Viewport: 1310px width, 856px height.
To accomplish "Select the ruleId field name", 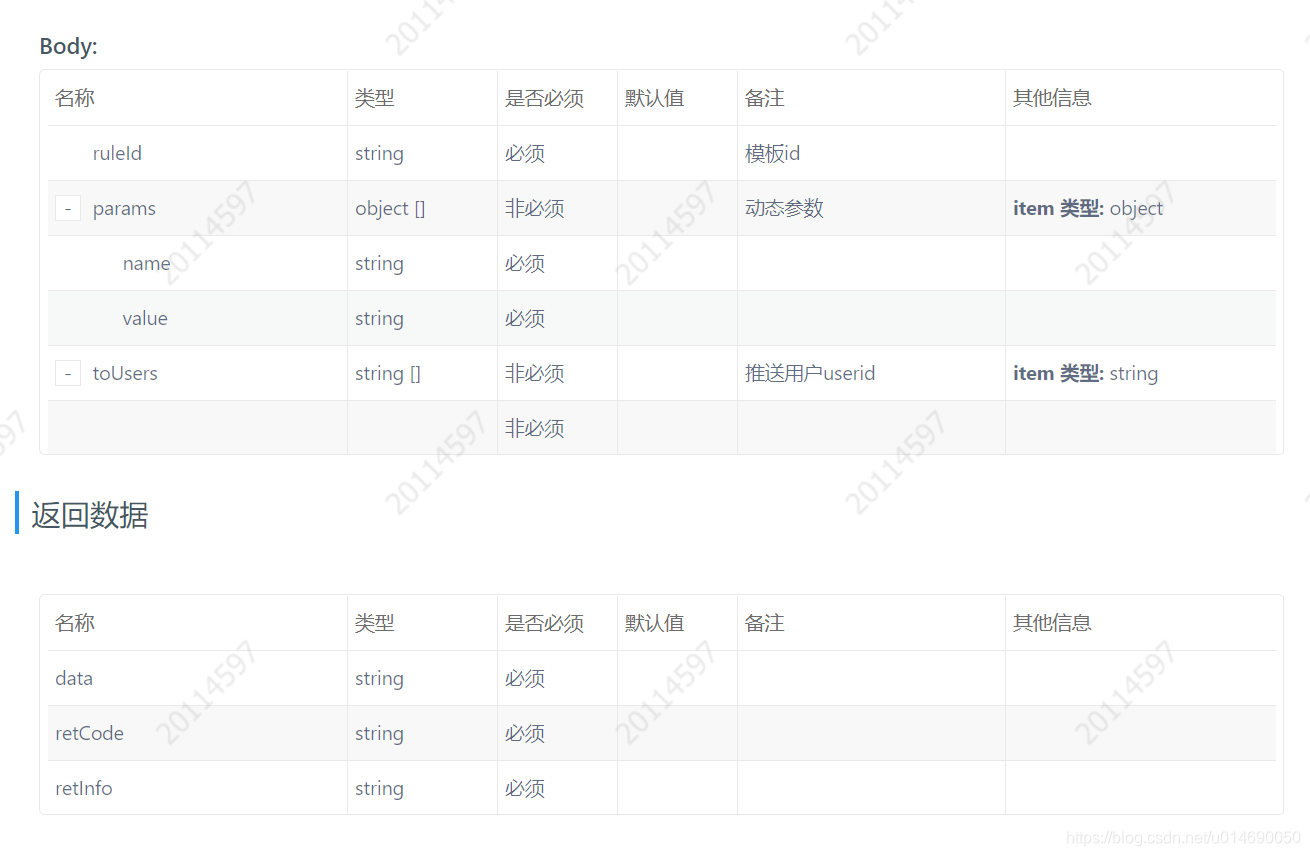I will (x=117, y=153).
